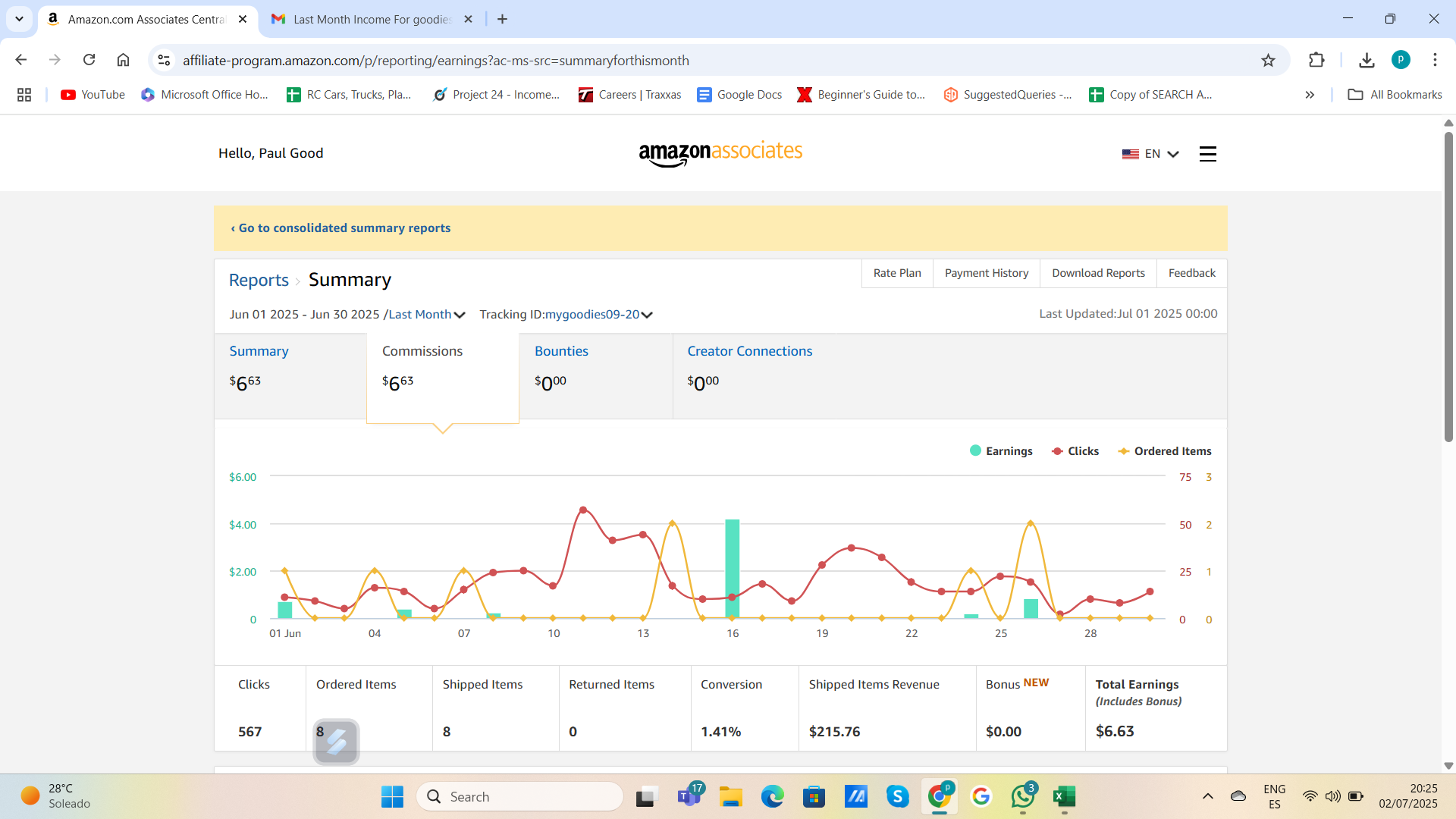Open All Bookmarks folder
Screen dimensions: 1456x819
1395,95
